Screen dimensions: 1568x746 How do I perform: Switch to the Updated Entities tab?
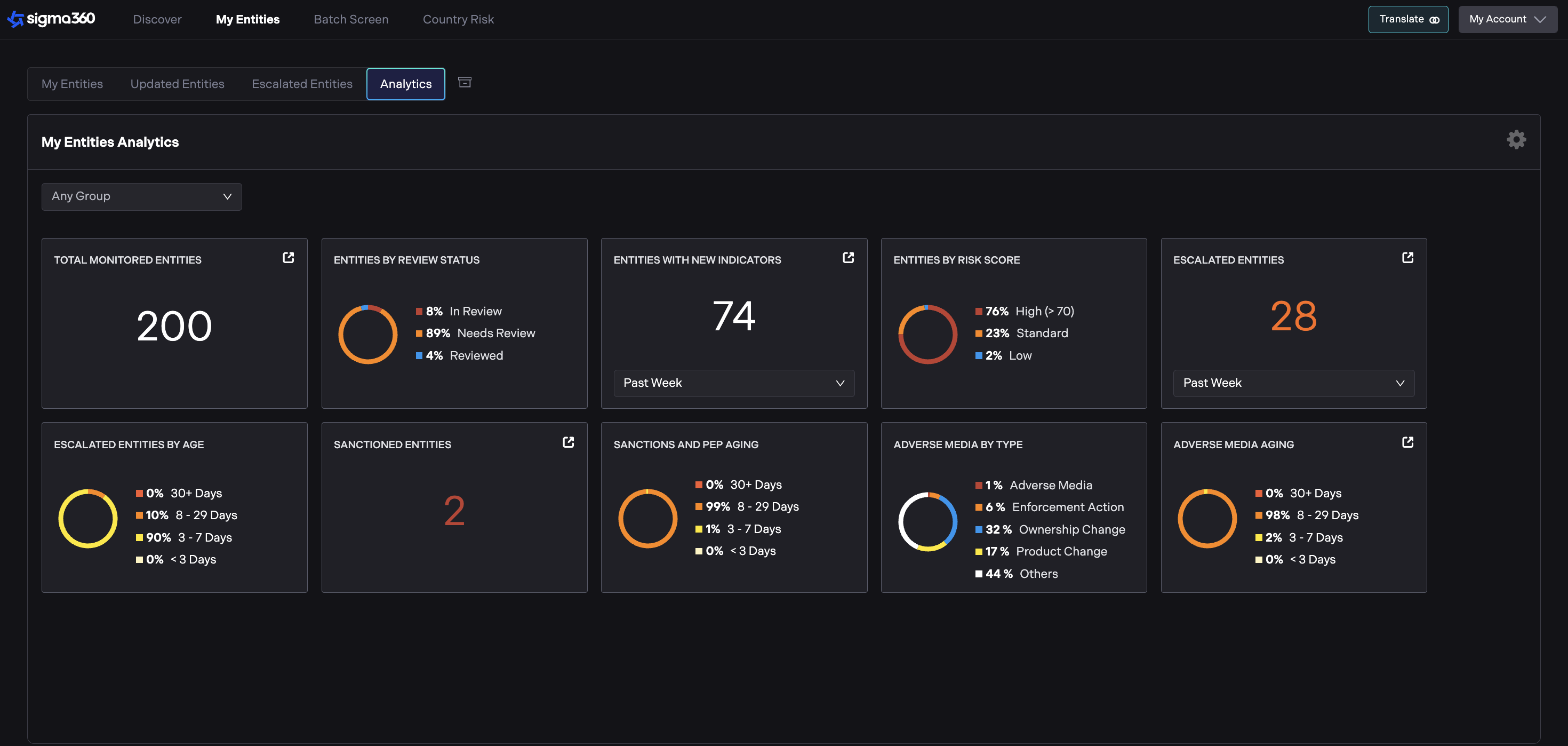click(x=177, y=84)
